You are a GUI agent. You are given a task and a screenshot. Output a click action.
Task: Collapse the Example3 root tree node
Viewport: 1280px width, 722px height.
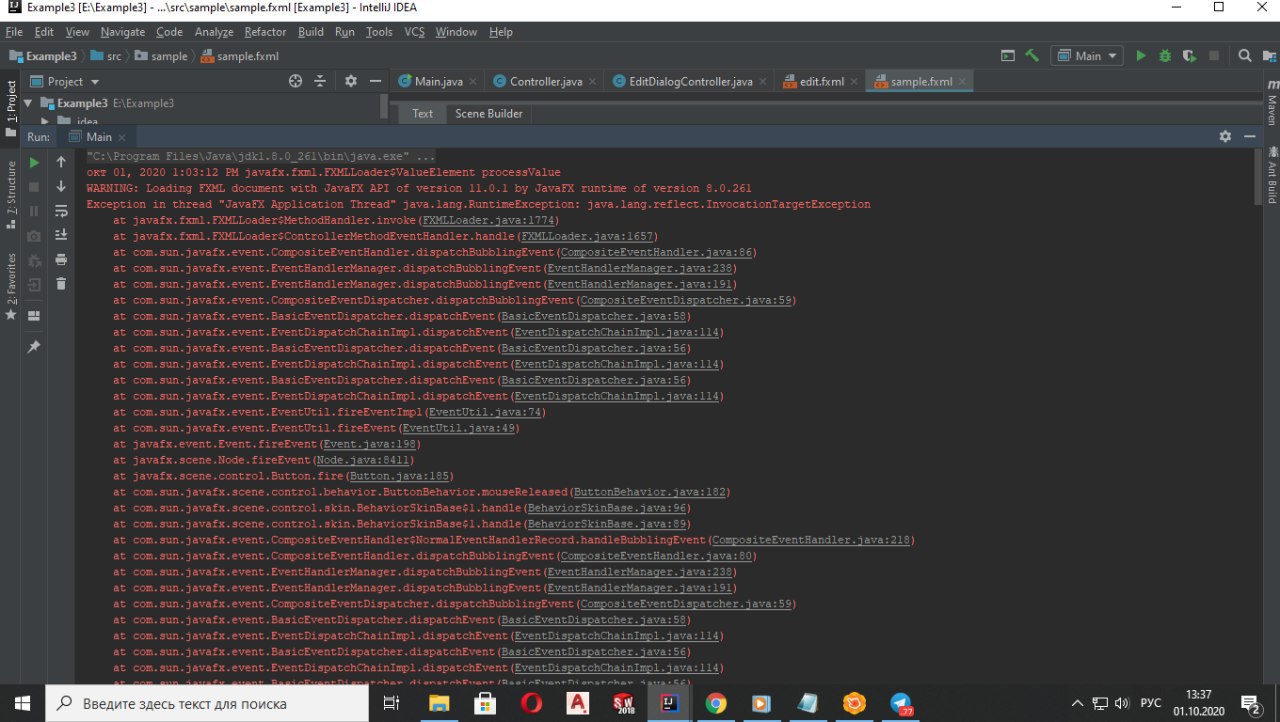tap(29, 103)
